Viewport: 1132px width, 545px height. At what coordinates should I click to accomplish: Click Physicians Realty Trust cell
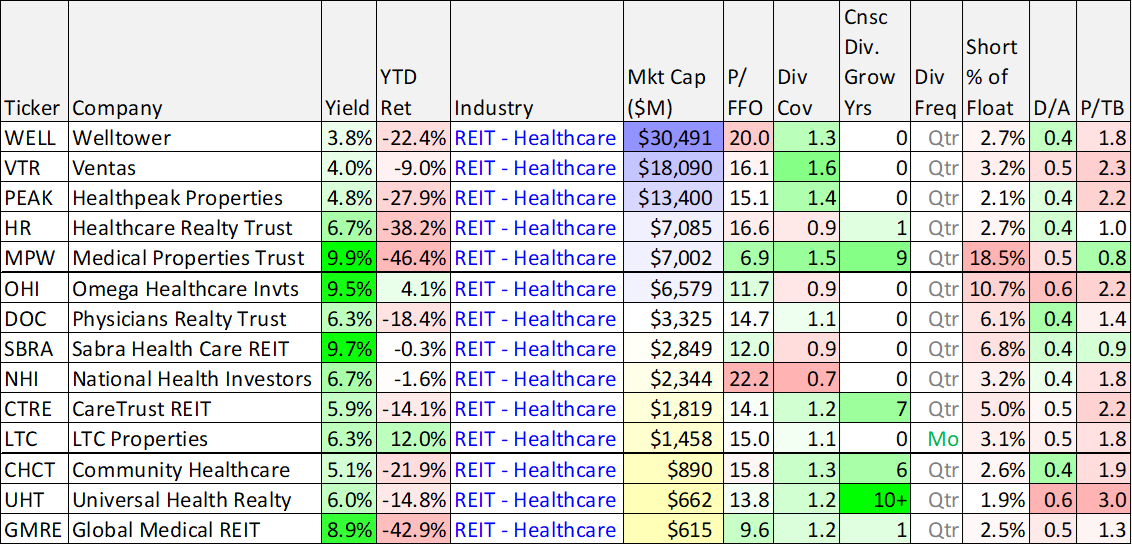[195, 319]
